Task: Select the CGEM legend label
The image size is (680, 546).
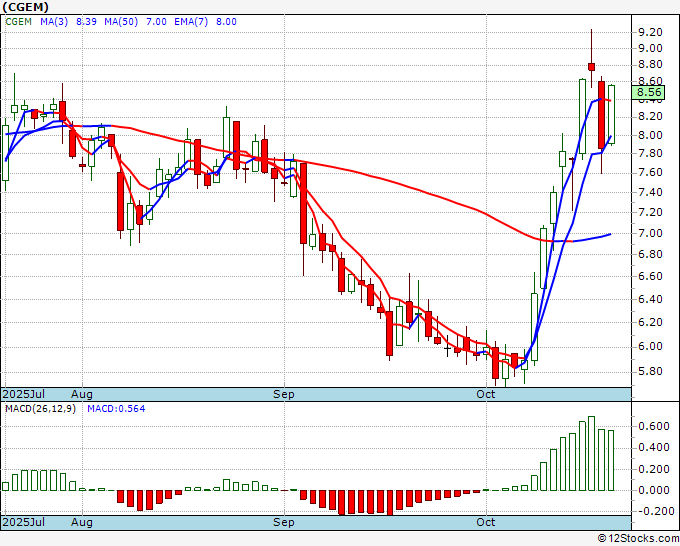Action: point(19,22)
